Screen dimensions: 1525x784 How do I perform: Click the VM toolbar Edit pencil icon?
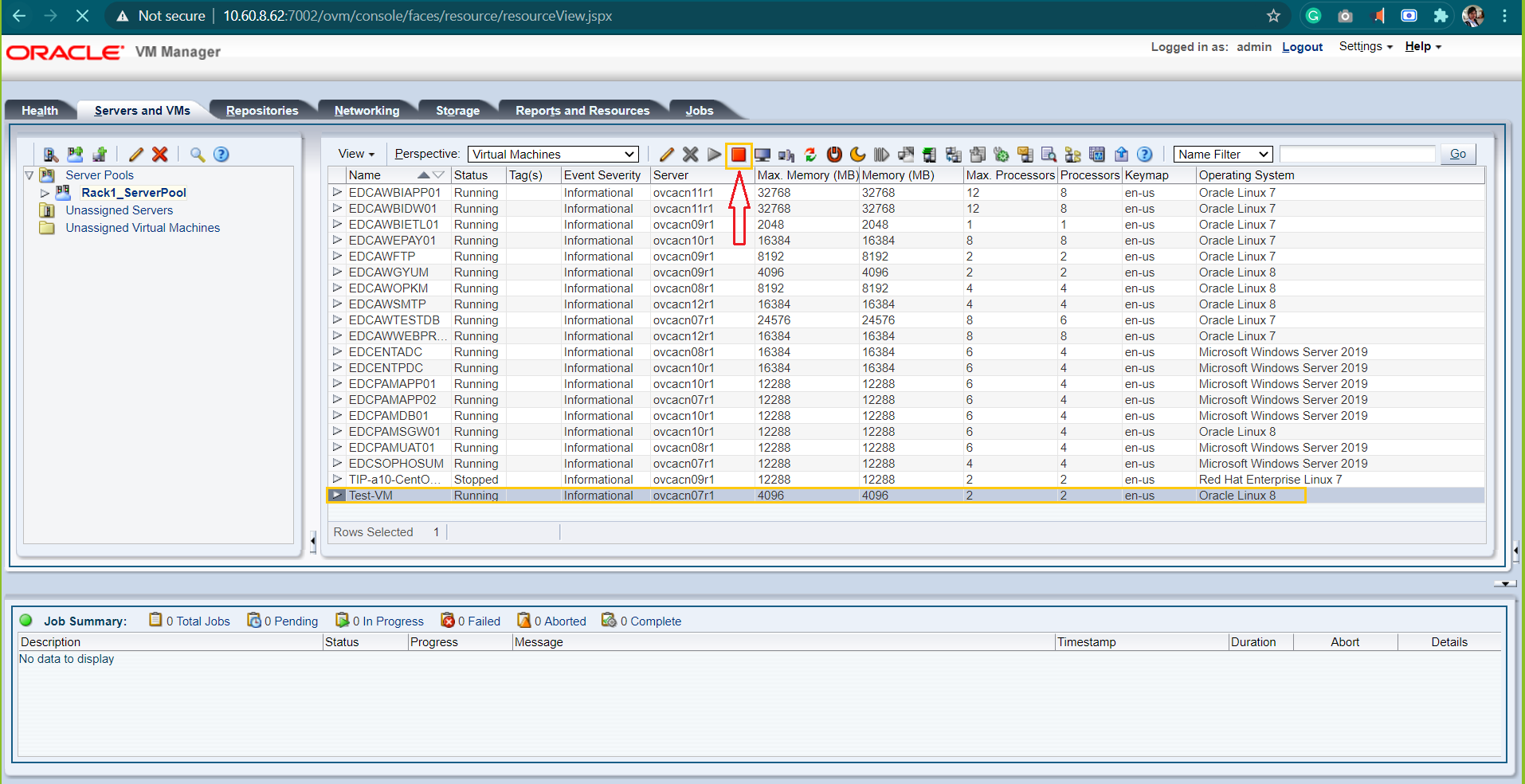tap(667, 155)
